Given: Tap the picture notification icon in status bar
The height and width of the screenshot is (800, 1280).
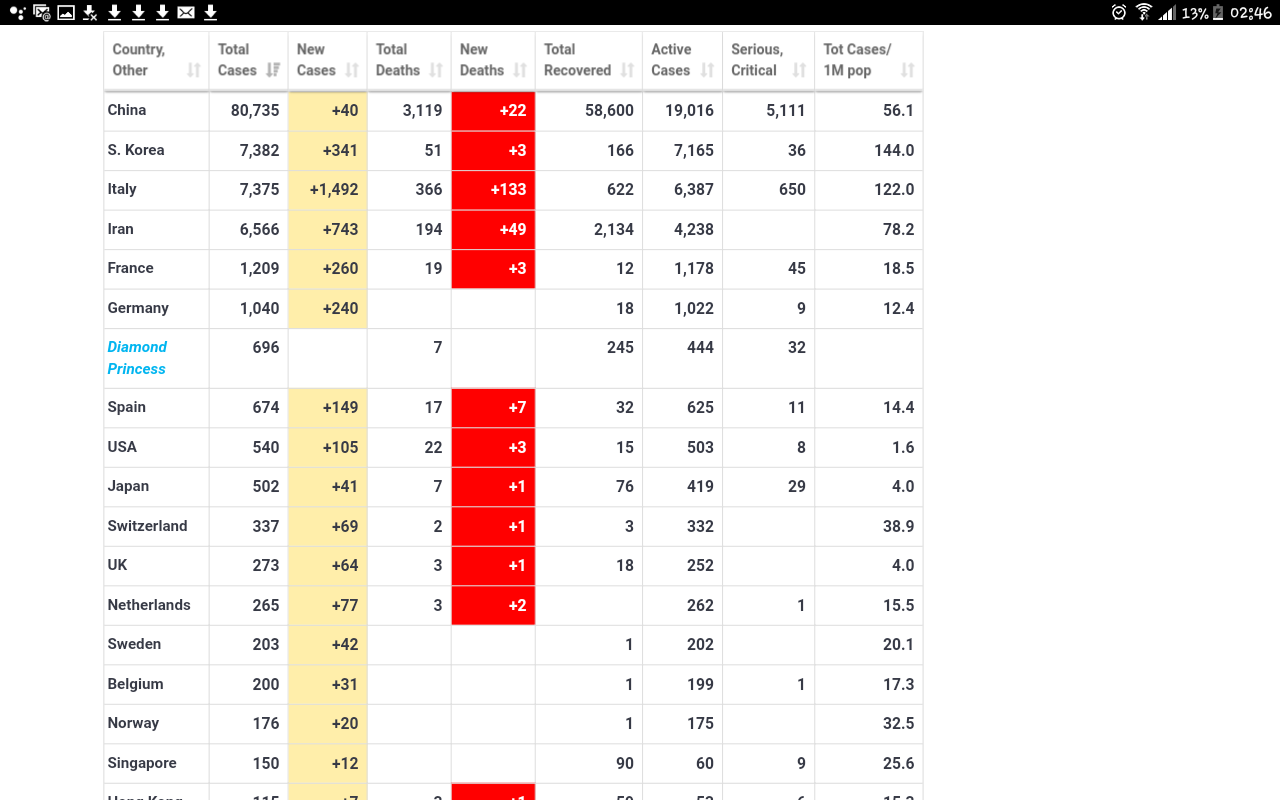Looking at the screenshot, I should (x=66, y=12).
